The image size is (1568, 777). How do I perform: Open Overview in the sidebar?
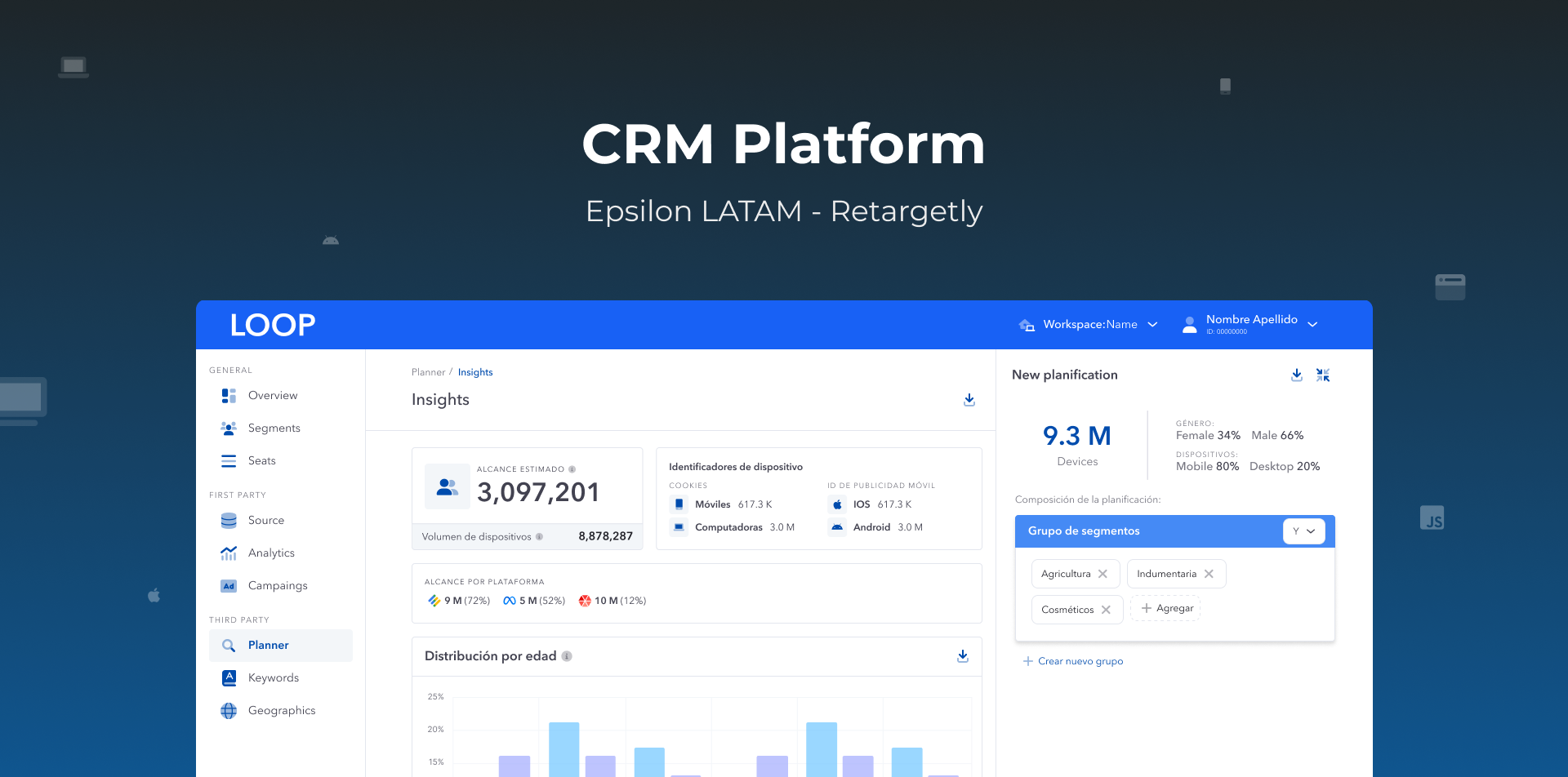coord(273,396)
